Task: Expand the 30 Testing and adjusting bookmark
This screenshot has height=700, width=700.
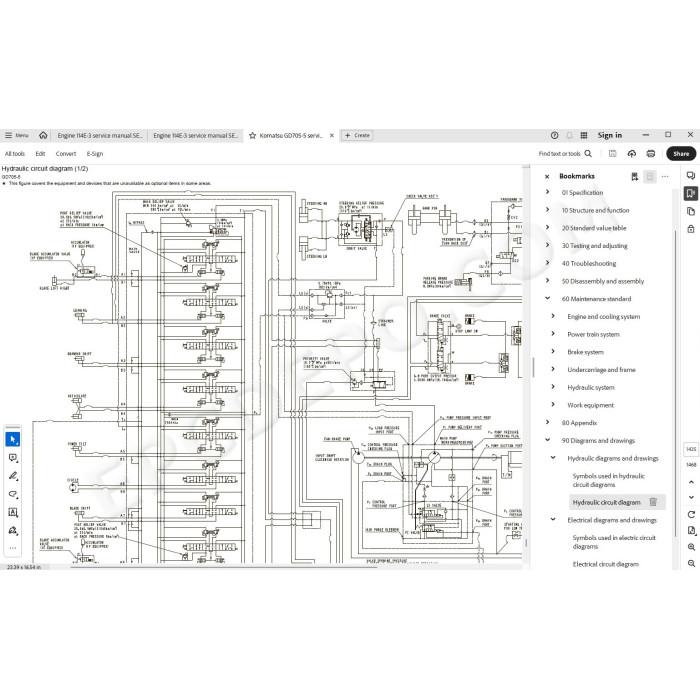Action: tap(548, 245)
